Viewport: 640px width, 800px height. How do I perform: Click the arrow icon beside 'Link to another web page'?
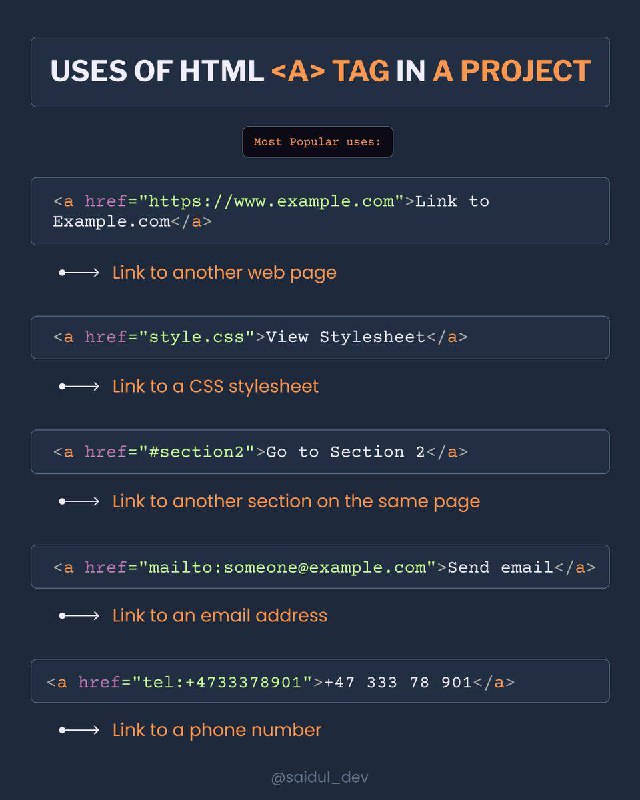79,273
